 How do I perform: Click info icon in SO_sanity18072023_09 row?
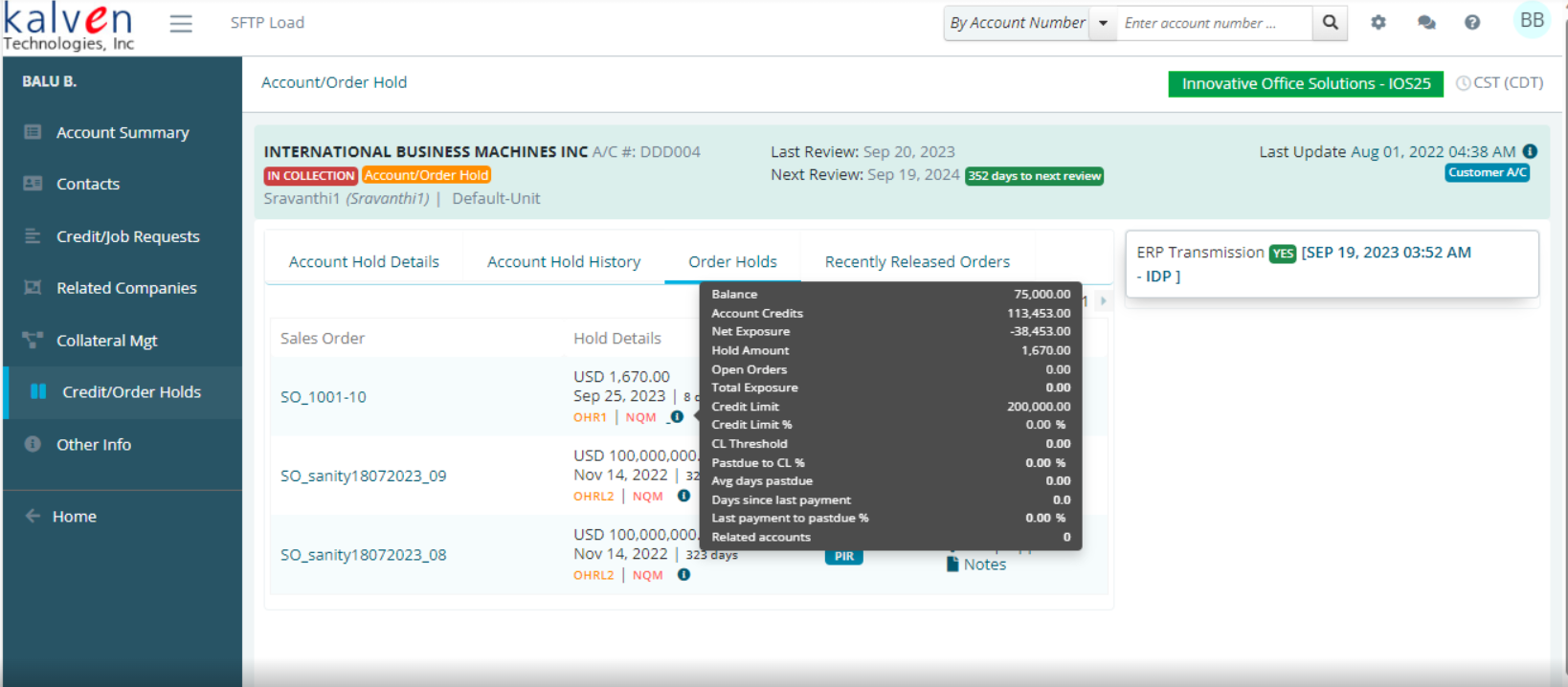pos(683,496)
